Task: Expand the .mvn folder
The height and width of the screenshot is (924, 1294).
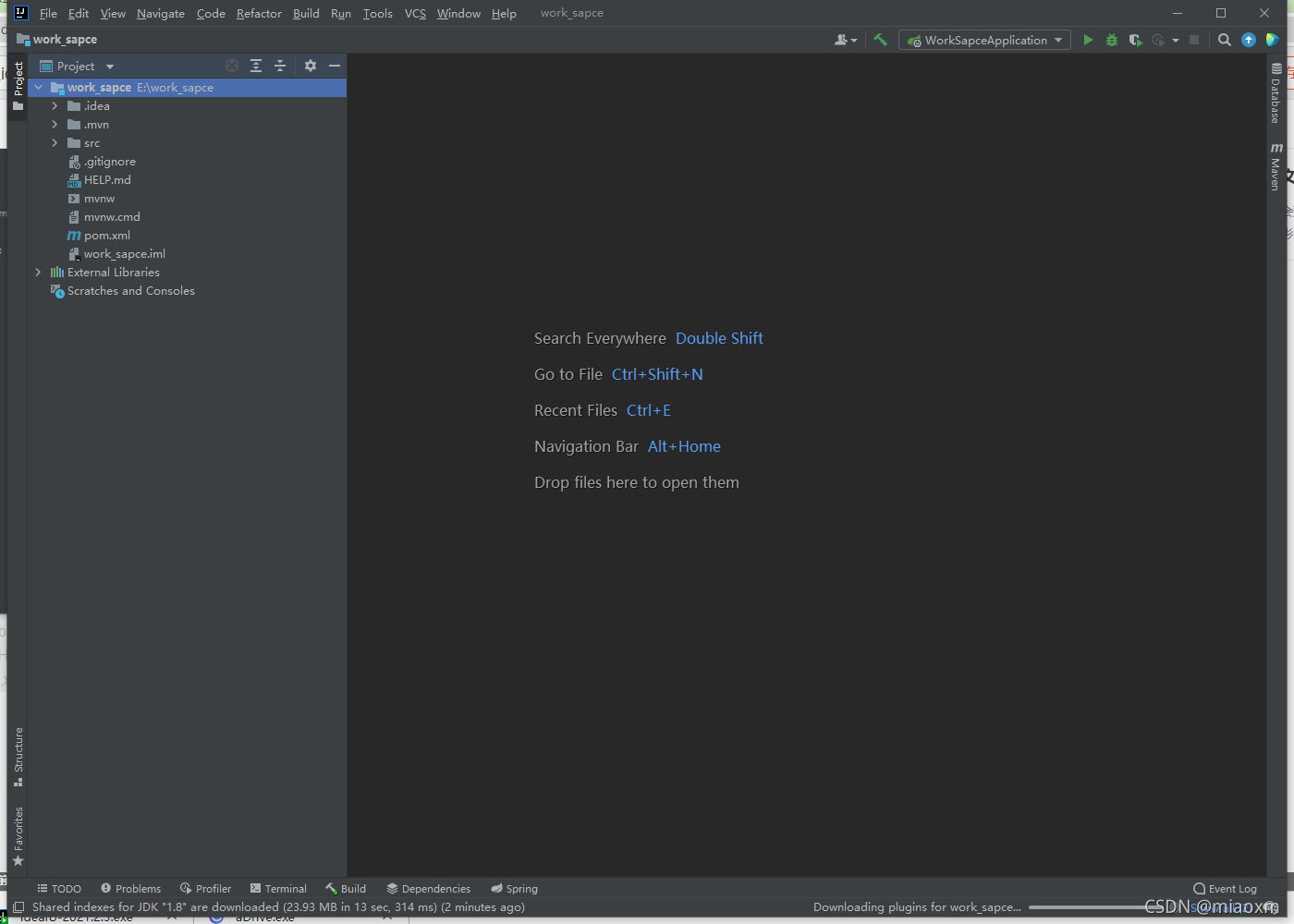Action: (55, 125)
